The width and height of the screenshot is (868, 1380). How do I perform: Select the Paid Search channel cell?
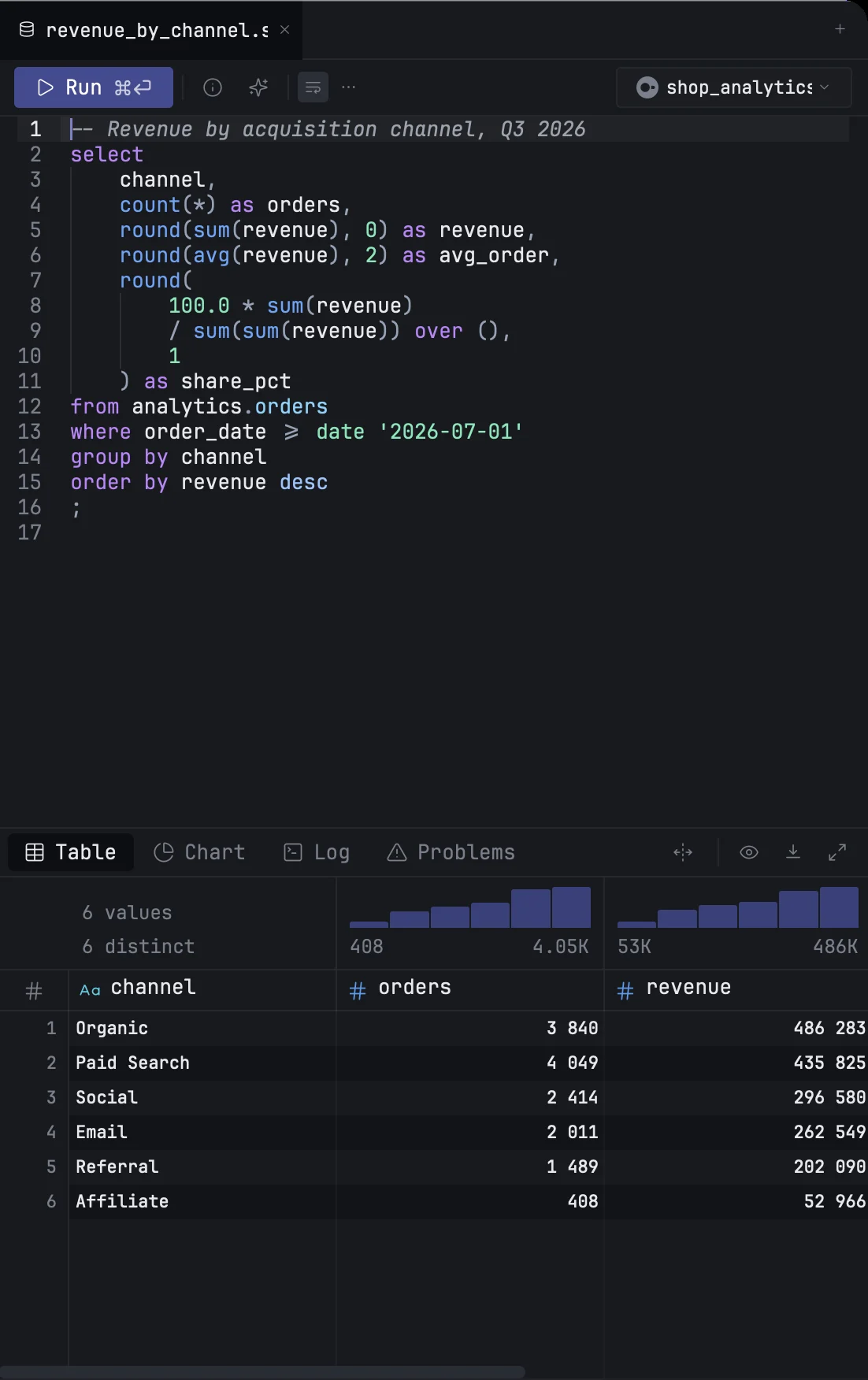pos(202,1063)
